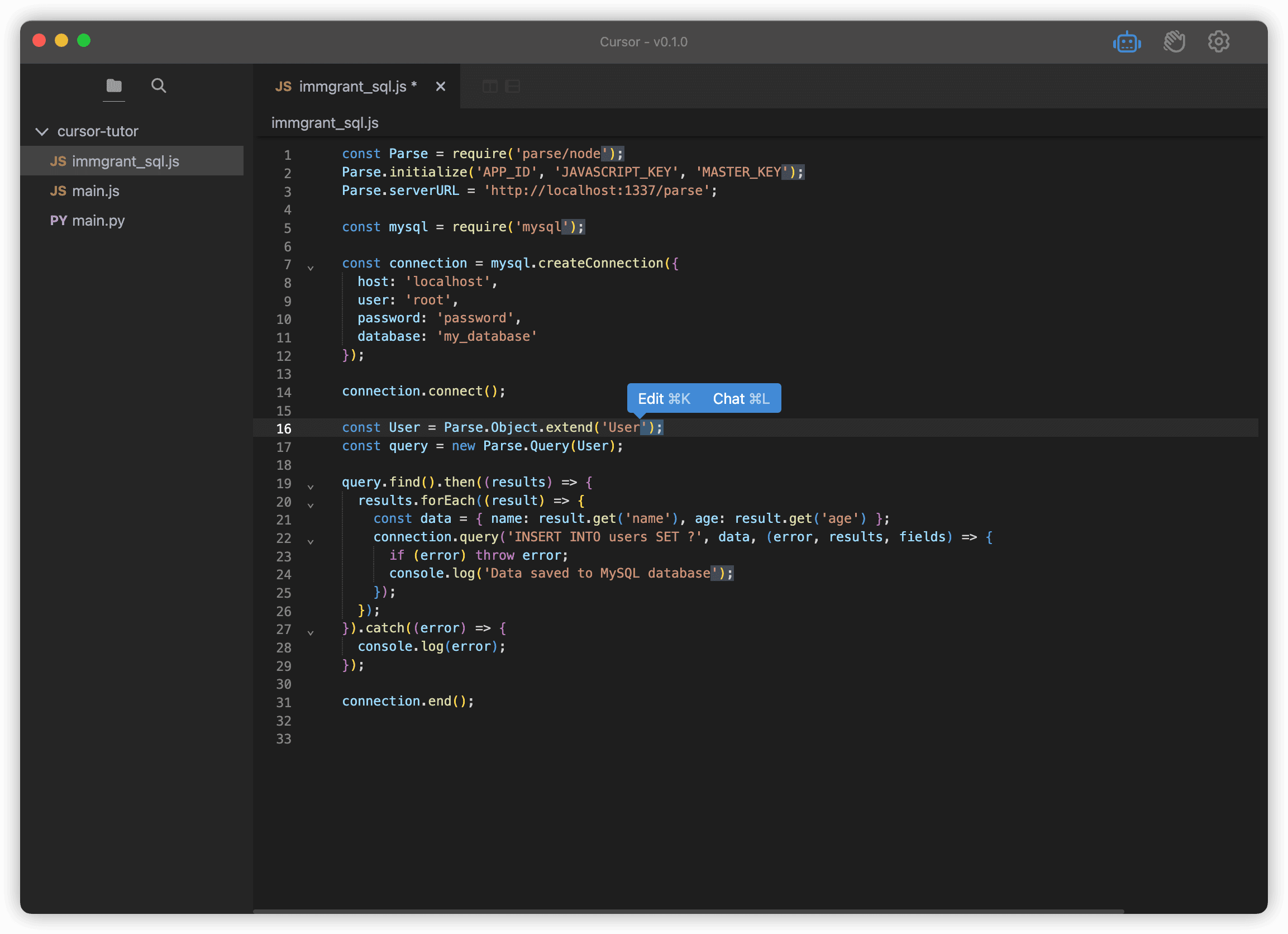Image resolution: width=1288 pixels, height=934 pixels.
Task: Click line number 33 in the gutter
Action: [x=283, y=738]
